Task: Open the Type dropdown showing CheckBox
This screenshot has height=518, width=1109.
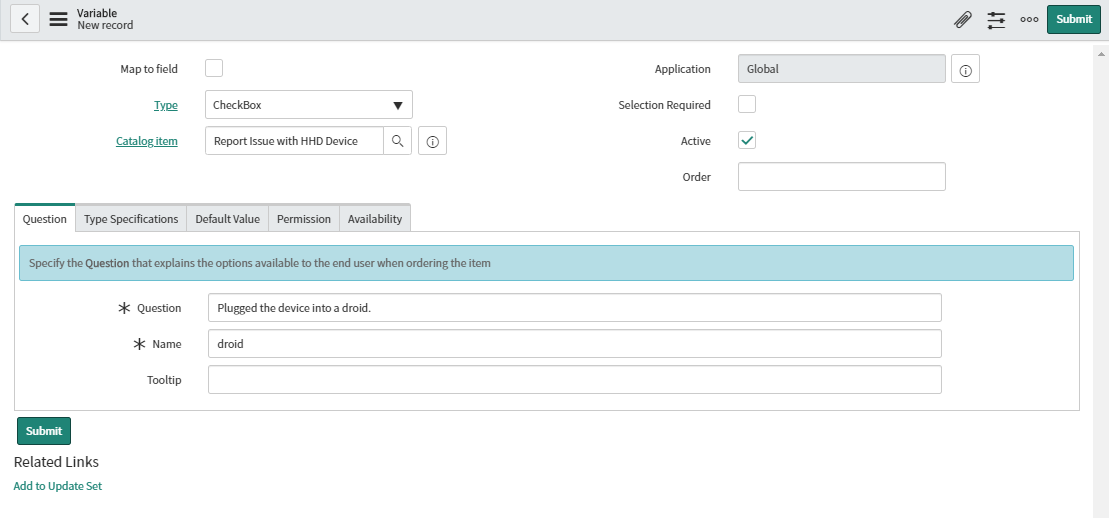Action: (x=308, y=105)
